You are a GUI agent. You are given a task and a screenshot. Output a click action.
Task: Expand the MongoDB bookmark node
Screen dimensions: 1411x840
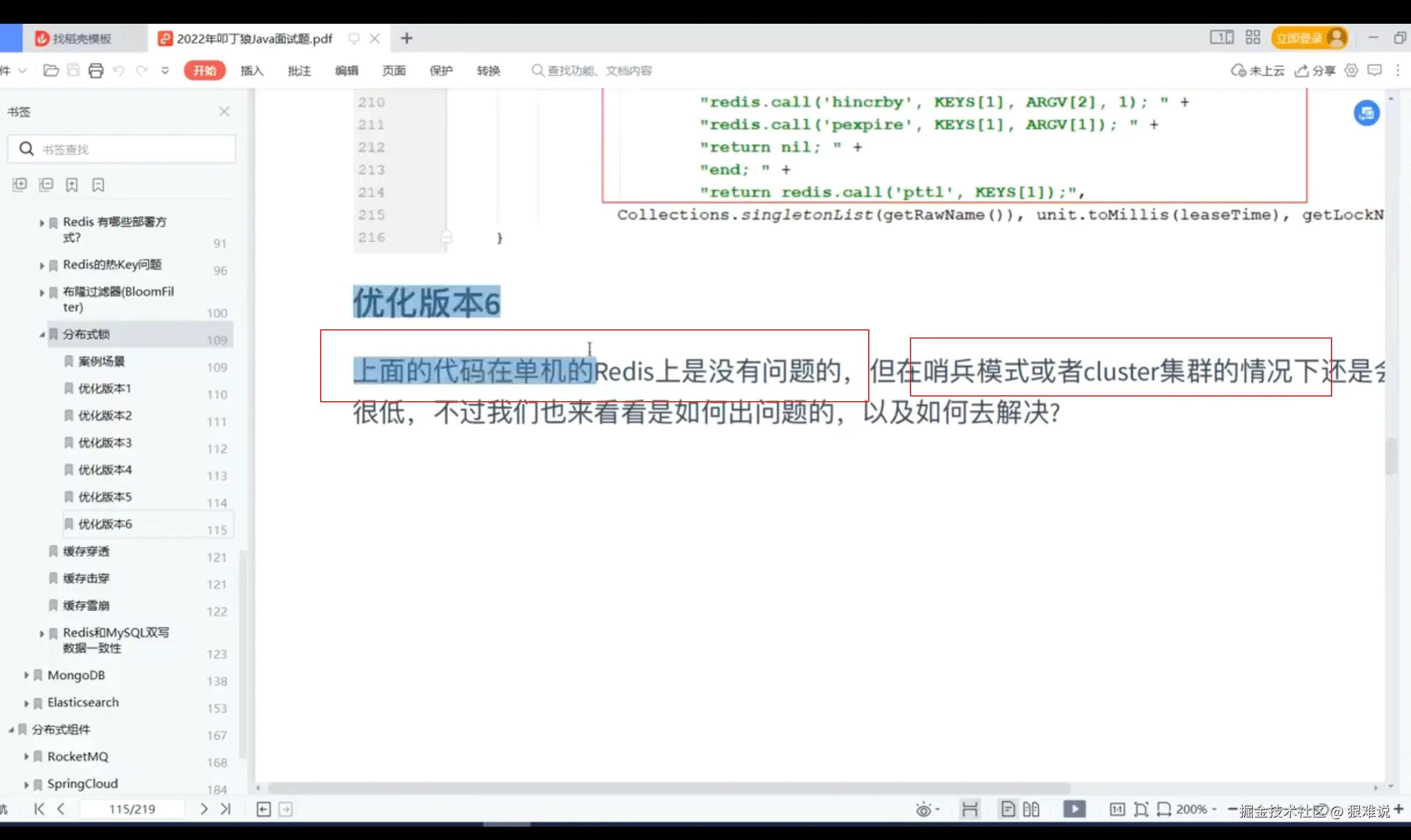coord(26,675)
